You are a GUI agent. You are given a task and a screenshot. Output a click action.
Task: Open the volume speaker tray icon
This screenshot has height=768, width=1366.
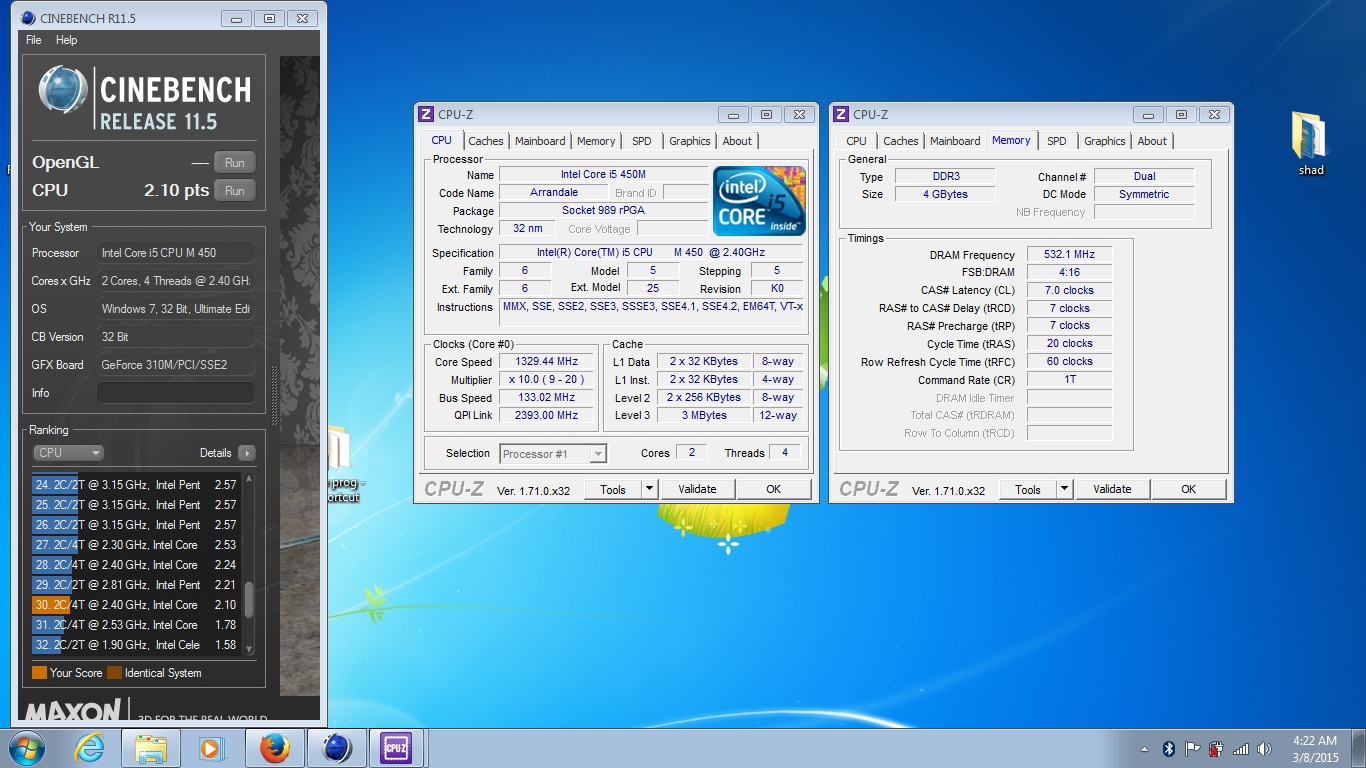[x=1265, y=748]
